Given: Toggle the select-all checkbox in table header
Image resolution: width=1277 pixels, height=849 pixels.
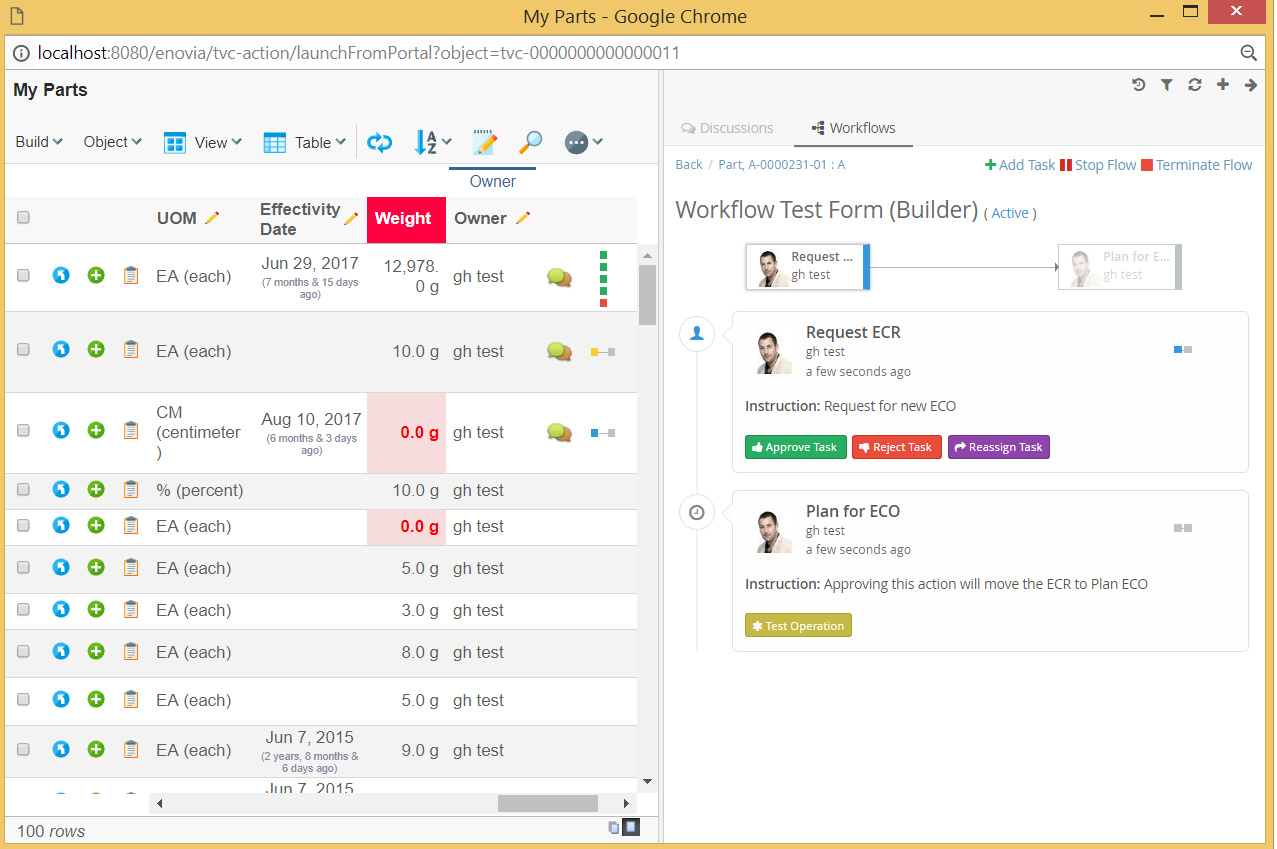Looking at the screenshot, I should click(24, 218).
